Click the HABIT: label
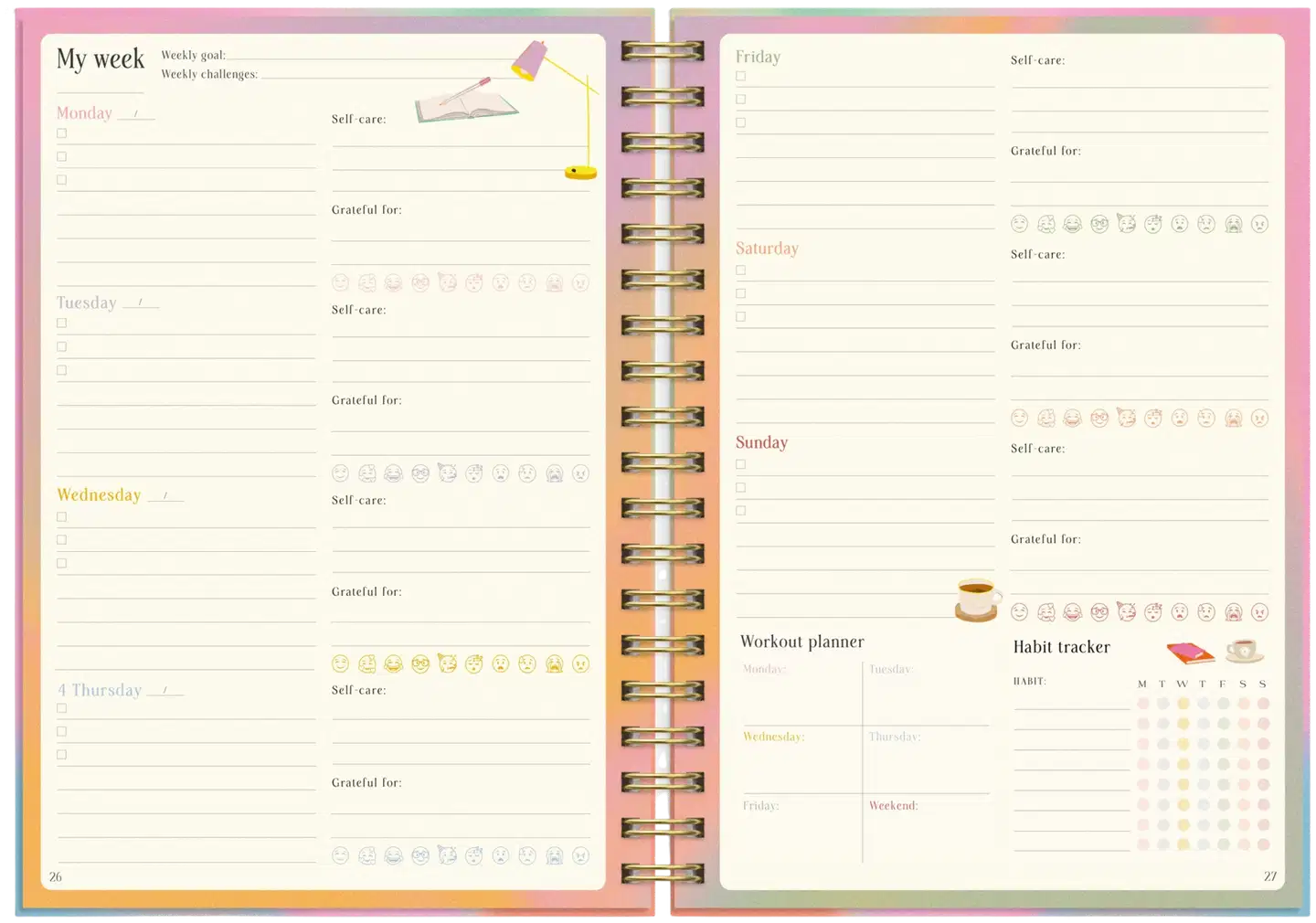This screenshot has width=1316, height=923. (1029, 682)
